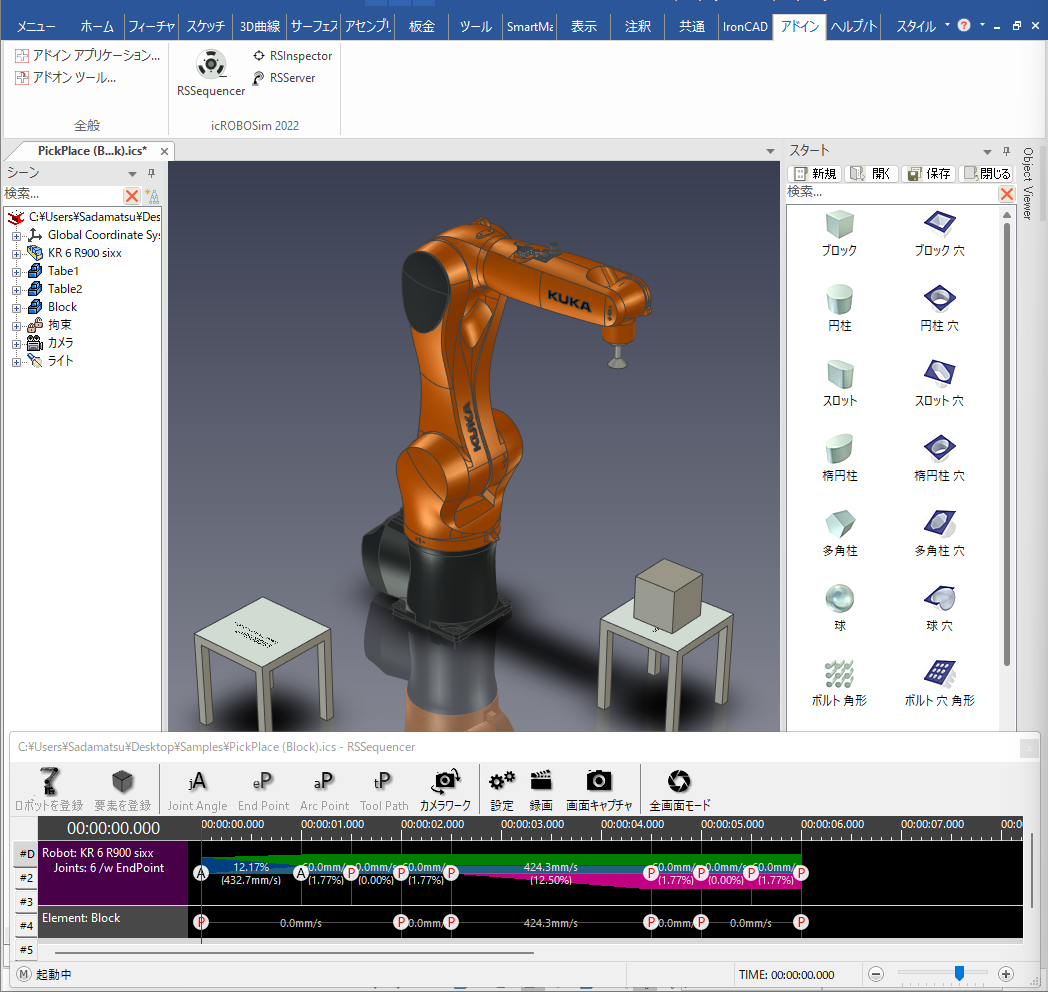
Task: Expand the KR 6 R900 sixx node
Action: [16, 254]
